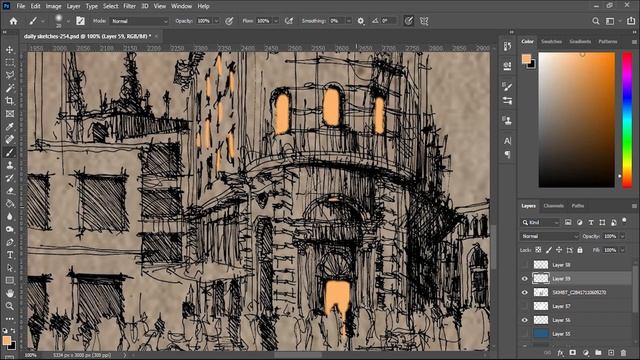Click the vertical hue slider bar

point(627,120)
